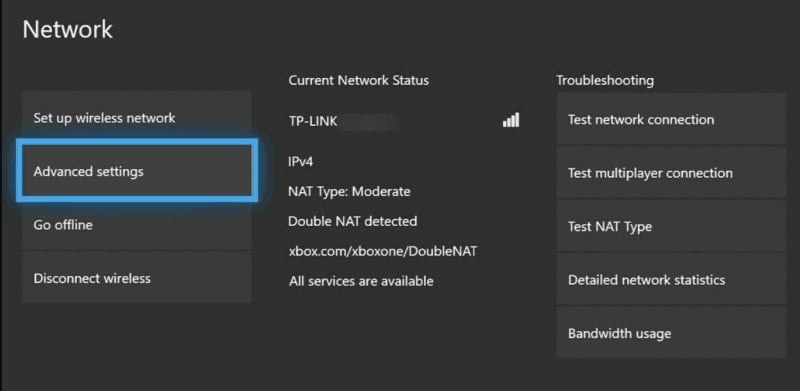800x391 pixels.
Task: Click the NAT Type: Moderate status line
Action: [349, 192]
